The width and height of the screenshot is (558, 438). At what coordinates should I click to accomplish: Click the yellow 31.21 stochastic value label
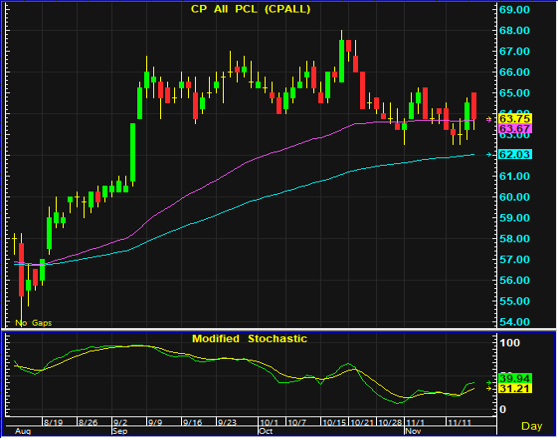tap(515, 388)
